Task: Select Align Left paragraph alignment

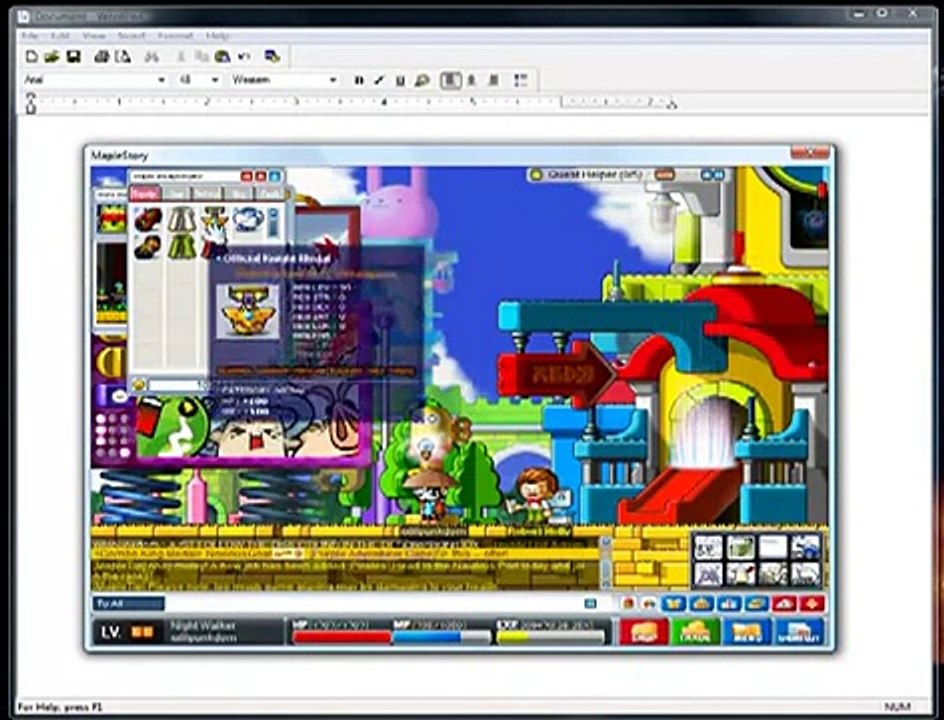Action: coord(450,80)
